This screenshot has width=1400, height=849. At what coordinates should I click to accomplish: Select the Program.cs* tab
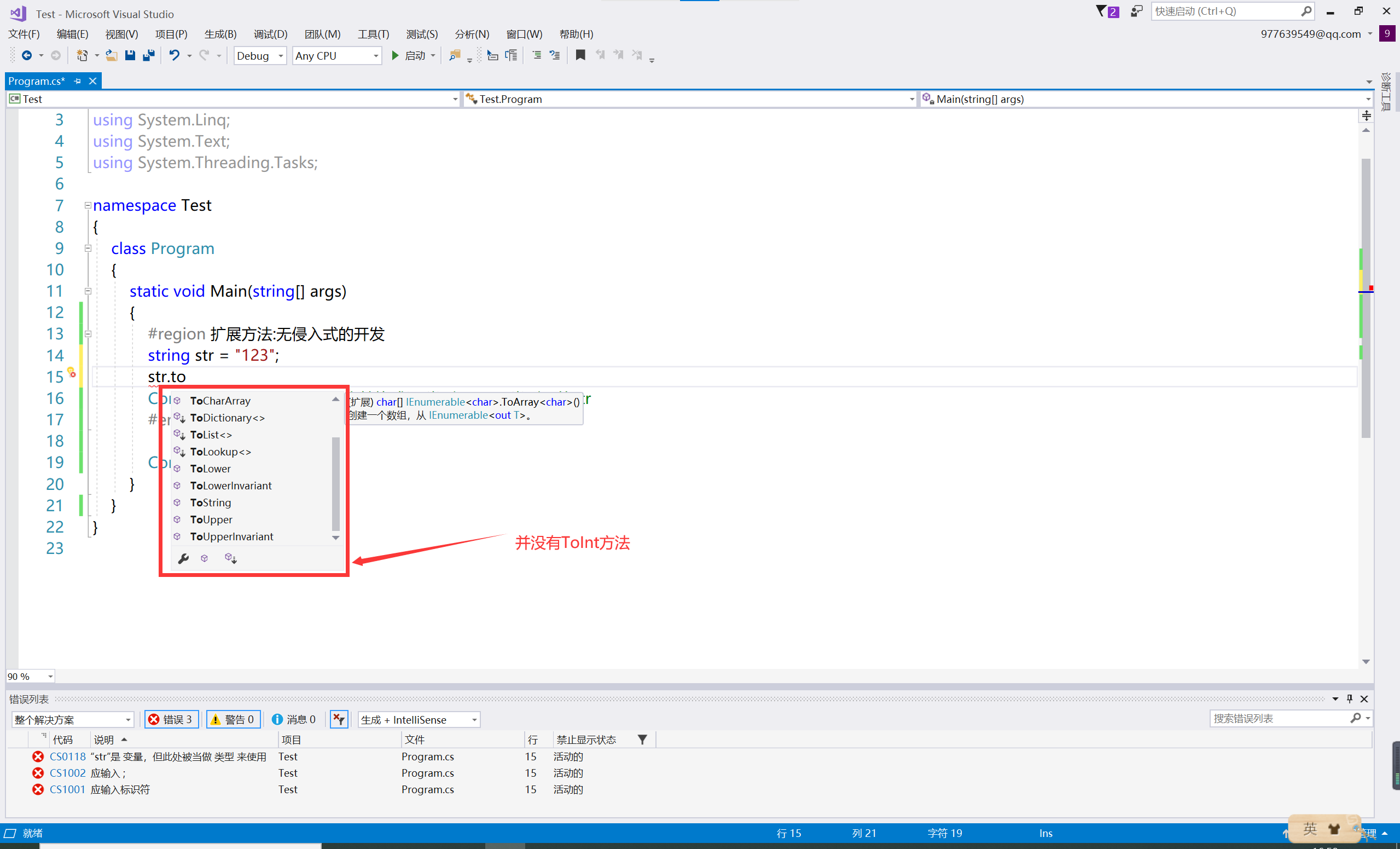pos(37,82)
